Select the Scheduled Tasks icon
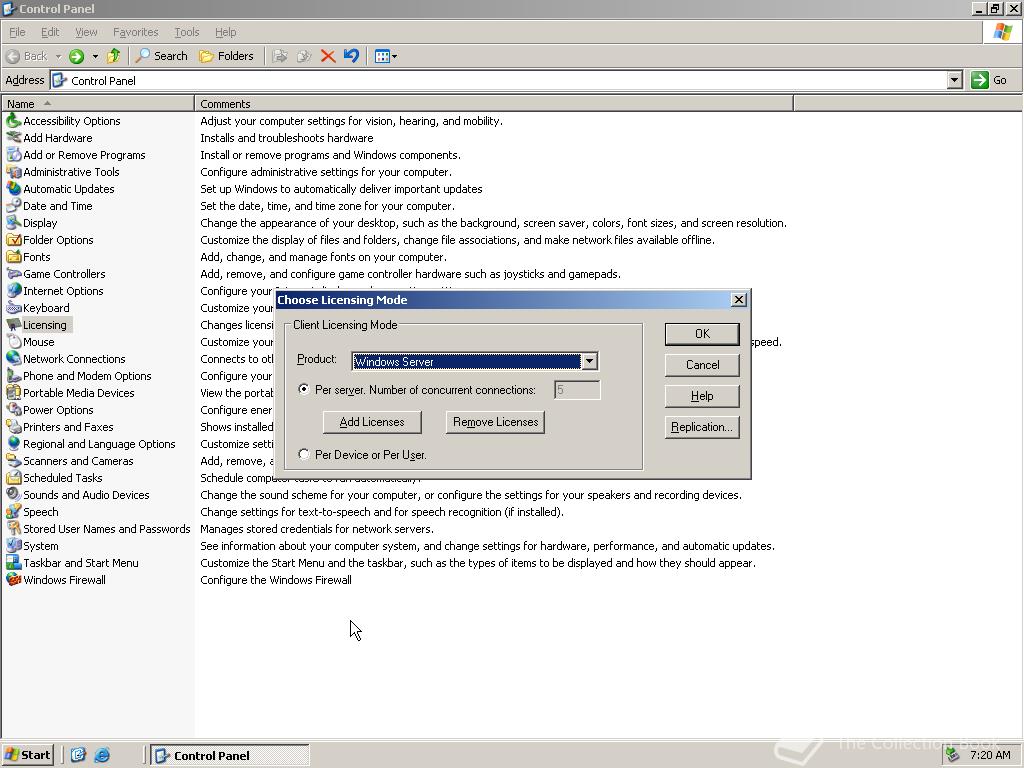 pyautogui.click(x=14, y=477)
